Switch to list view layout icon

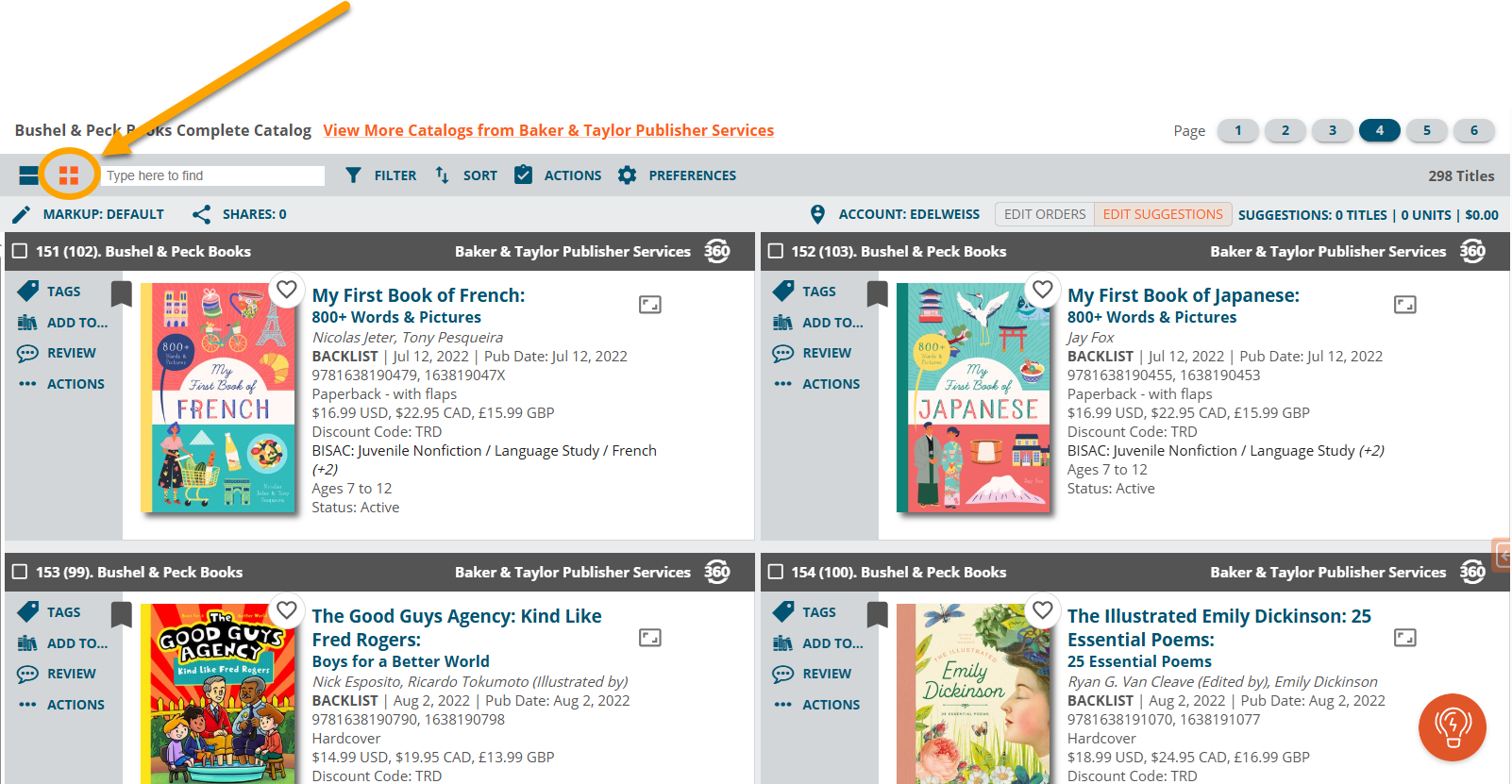pyautogui.click(x=29, y=175)
